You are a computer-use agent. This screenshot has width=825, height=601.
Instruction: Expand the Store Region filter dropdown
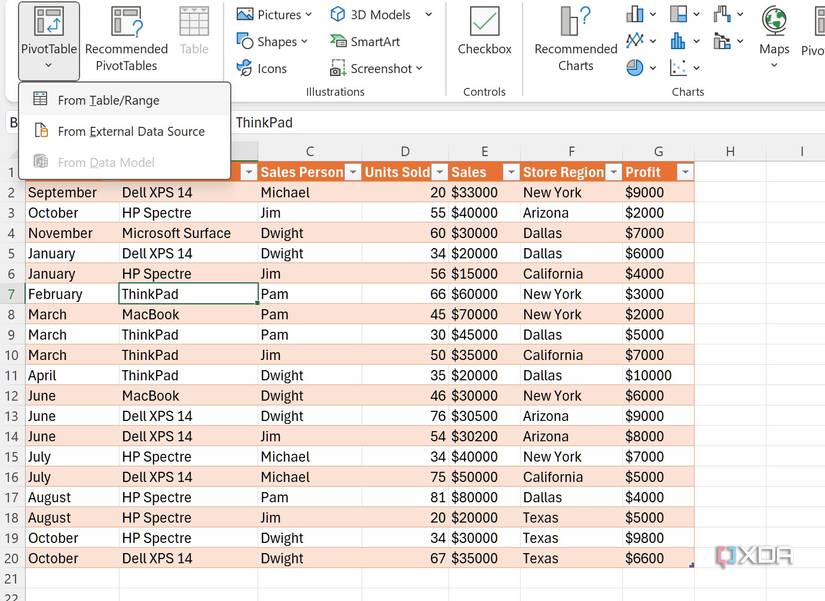pyautogui.click(x=612, y=172)
